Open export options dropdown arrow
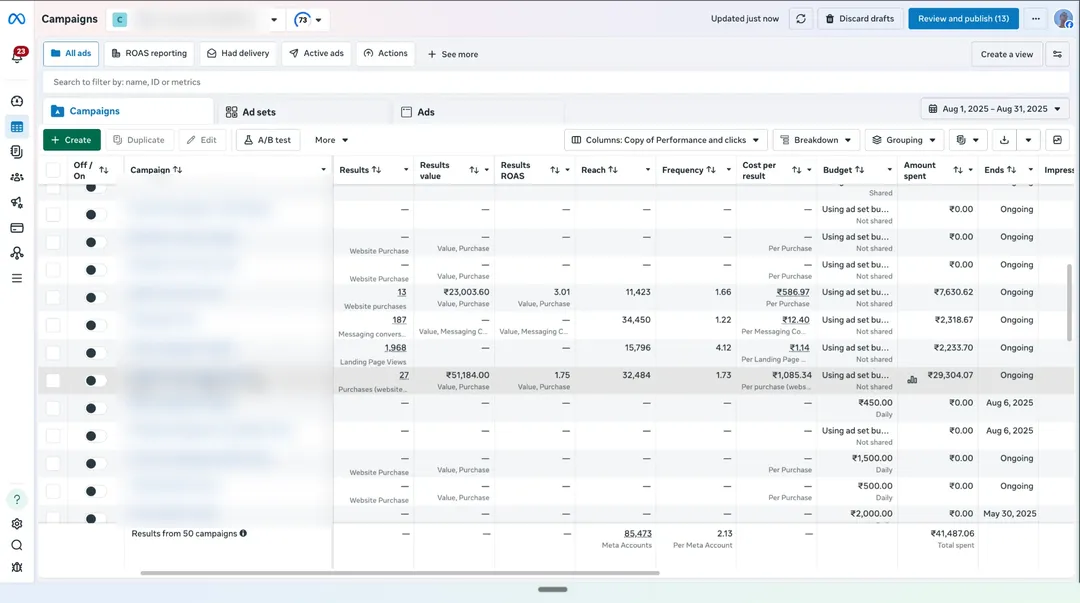The image size is (1080, 603). [x=1028, y=140]
